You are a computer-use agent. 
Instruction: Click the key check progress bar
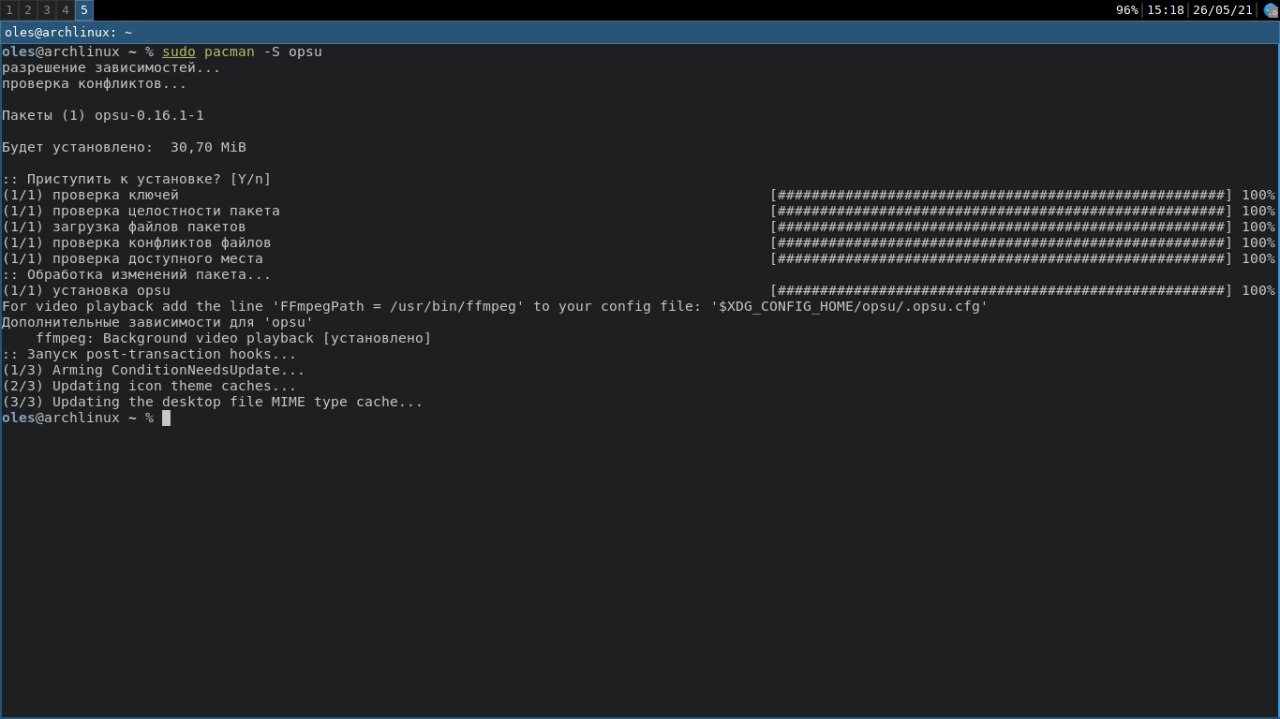1001,195
